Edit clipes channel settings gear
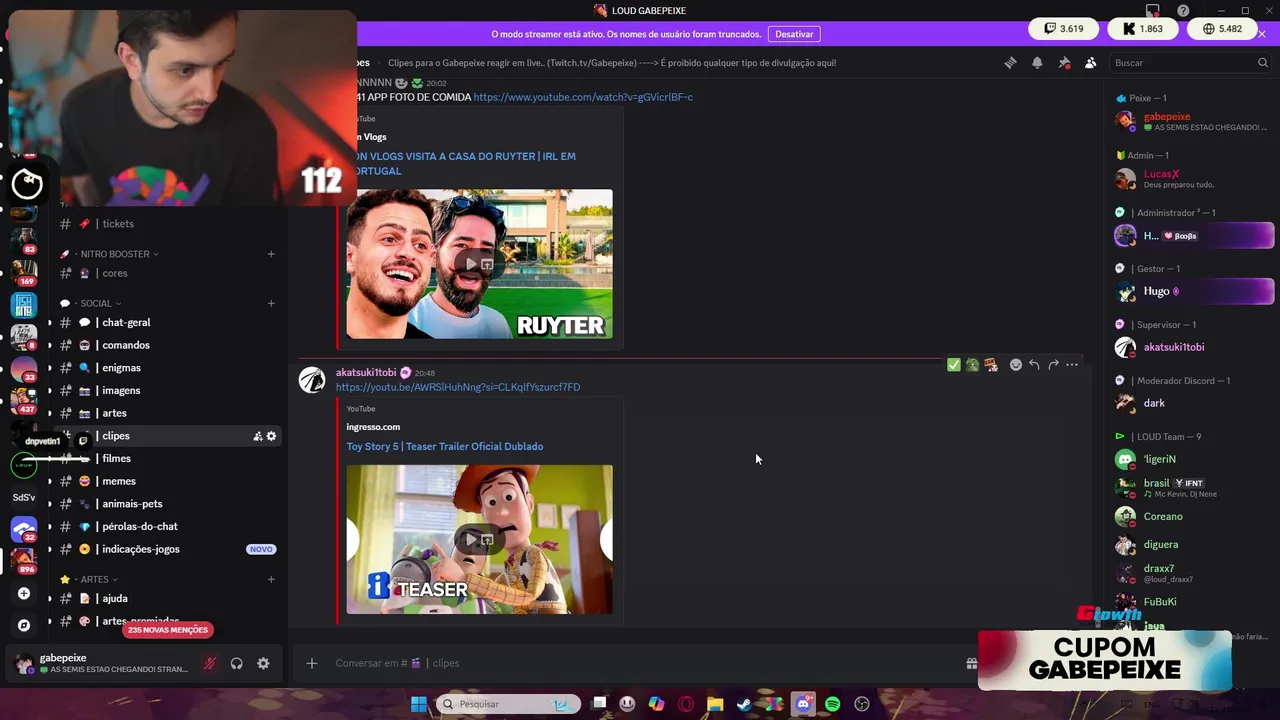Screen dimensions: 1280x720 pyautogui.click(x=271, y=436)
